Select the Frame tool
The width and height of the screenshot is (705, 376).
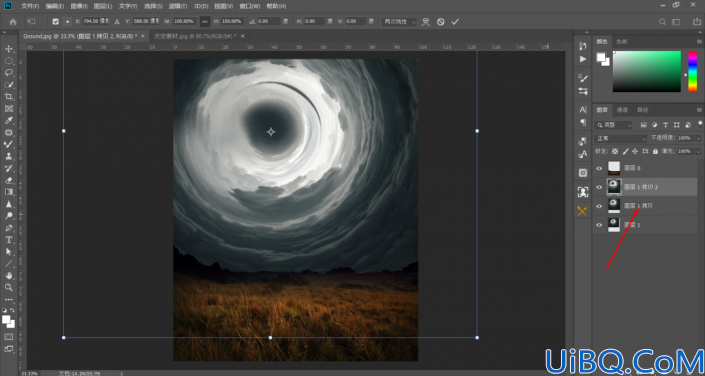pyautogui.click(x=9, y=108)
